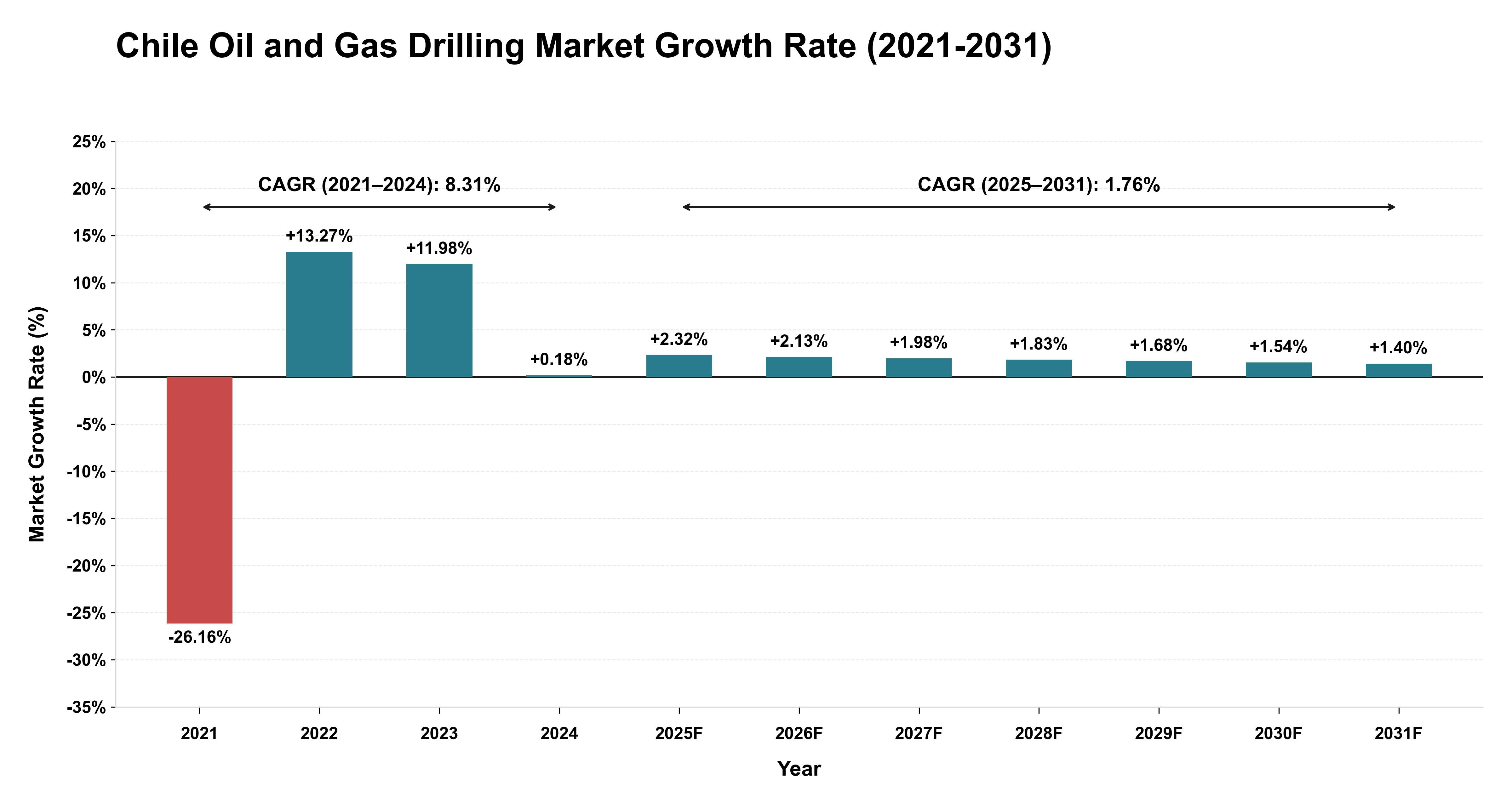Image resolution: width=1512 pixels, height=803 pixels.
Task: Click the +13.27% data label
Action: [x=319, y=236]
